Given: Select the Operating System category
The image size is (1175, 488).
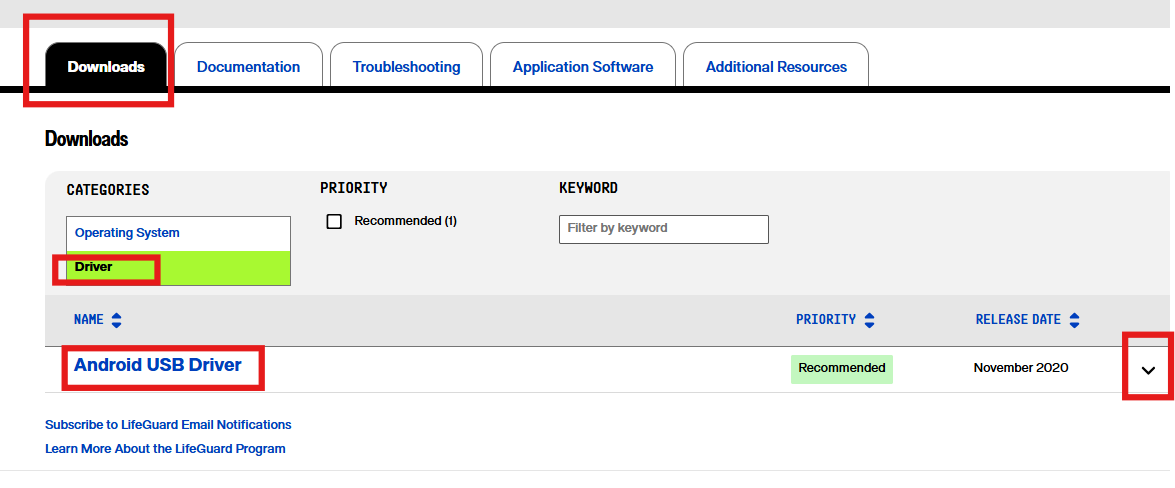Looking at the screenshot, I should pyautogui.click(x=178, y=233).
